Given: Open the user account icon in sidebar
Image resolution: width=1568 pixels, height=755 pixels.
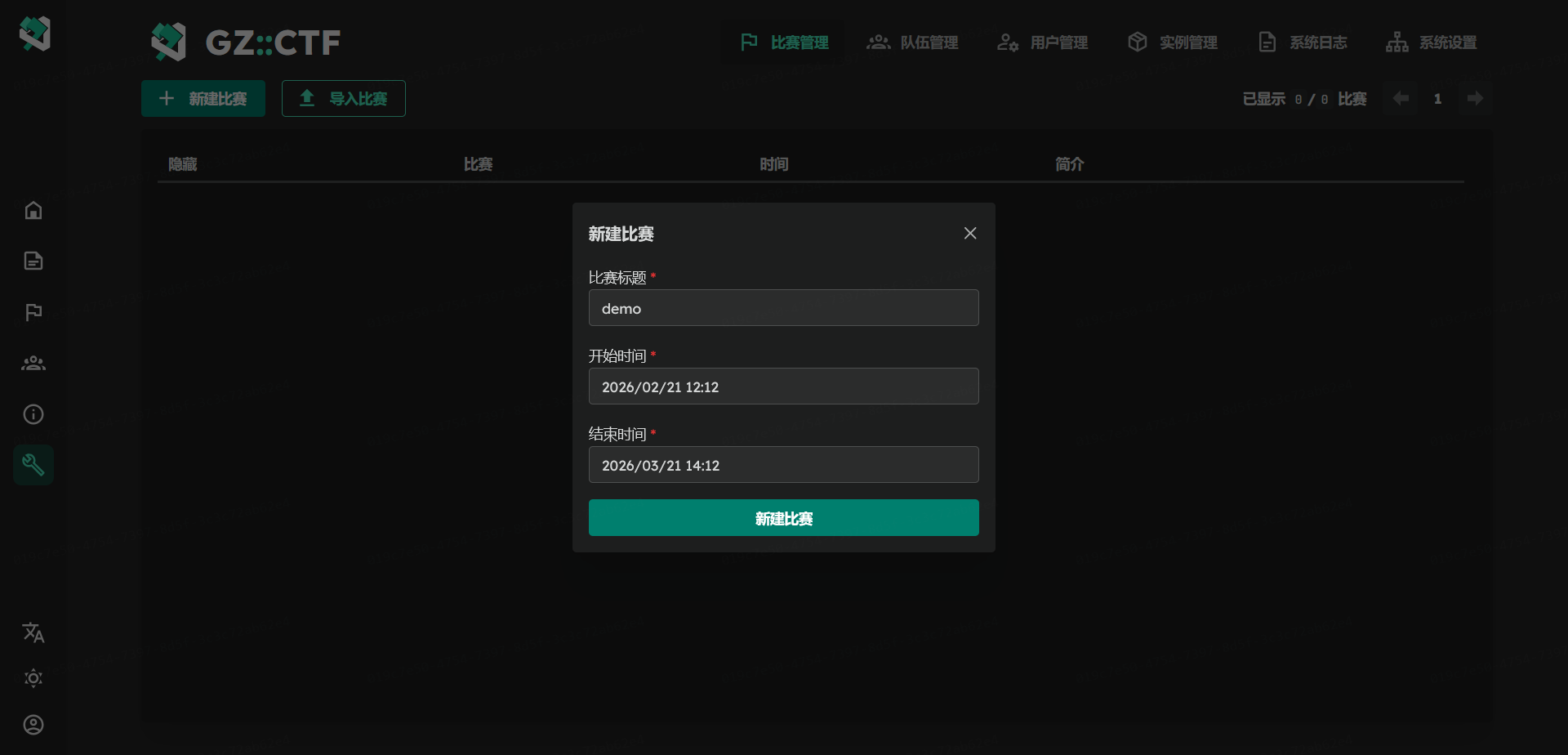Looking at the screenshot, I should 33,725.
